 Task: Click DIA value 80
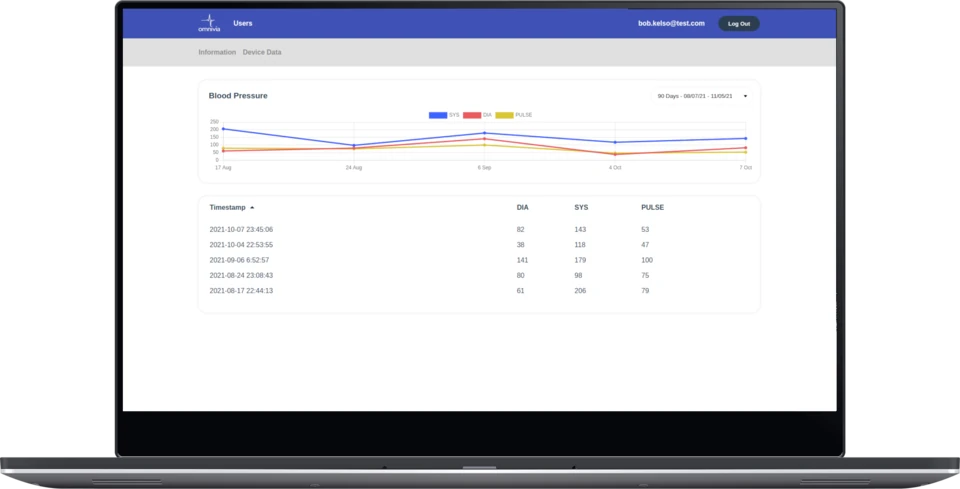coord(520,275)
